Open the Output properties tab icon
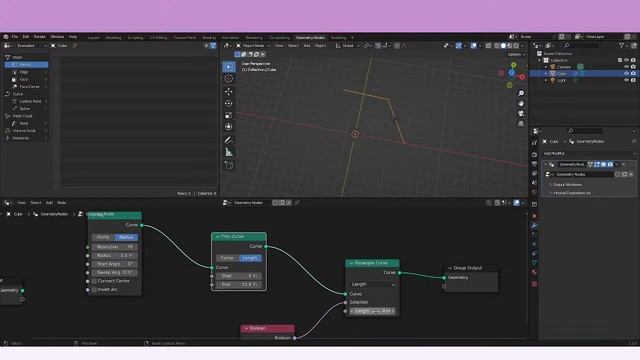Screen dimensions: 640x360 (534, 164)
